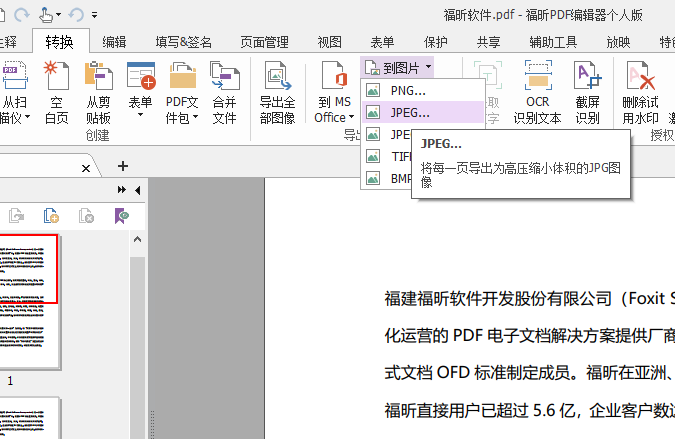The image size is (675, 439).
Task: Click the To MS Office icon
Action: pyautogui.click(x=334, y=76)
